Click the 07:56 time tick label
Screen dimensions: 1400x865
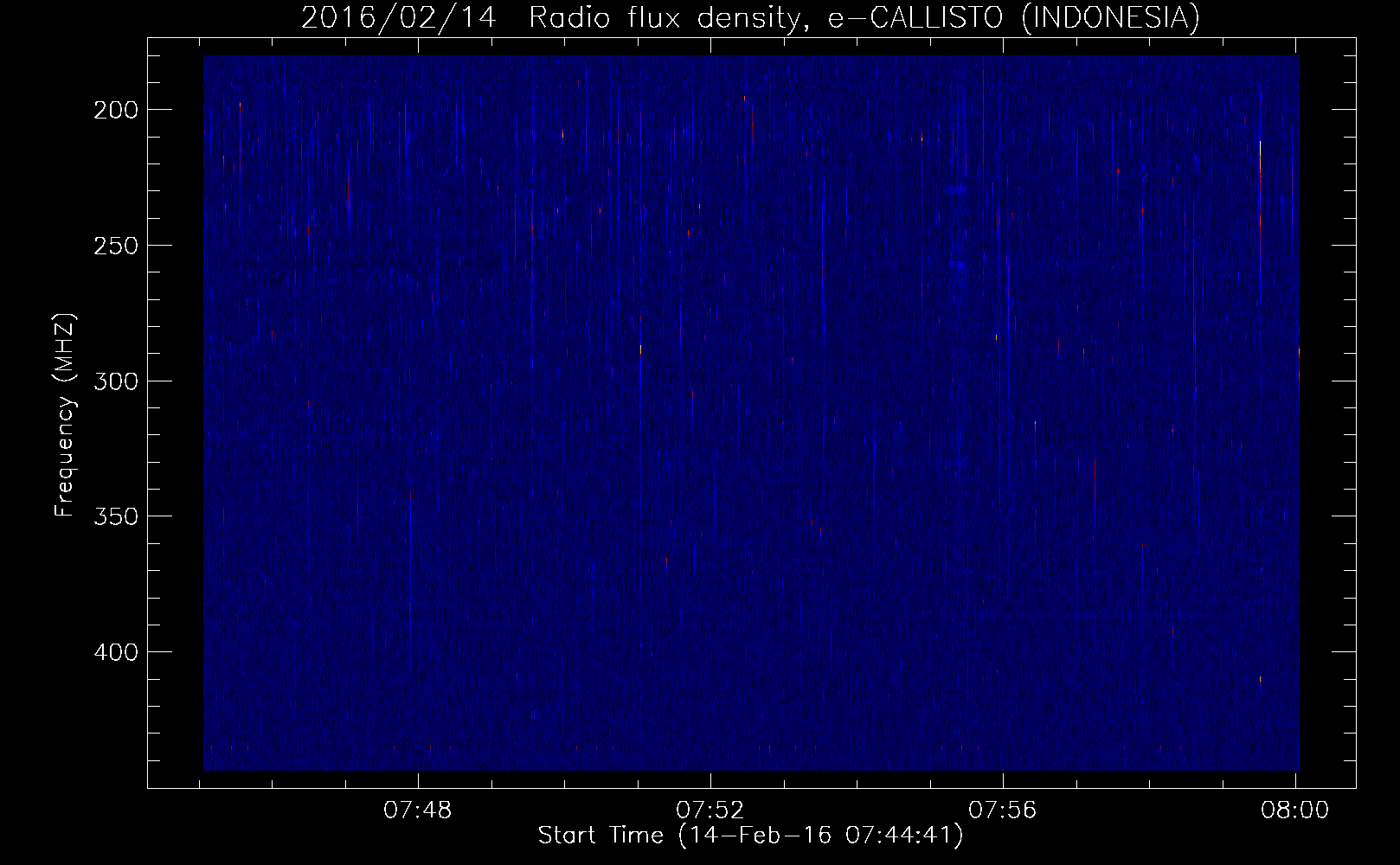(x=1003, y=811)
